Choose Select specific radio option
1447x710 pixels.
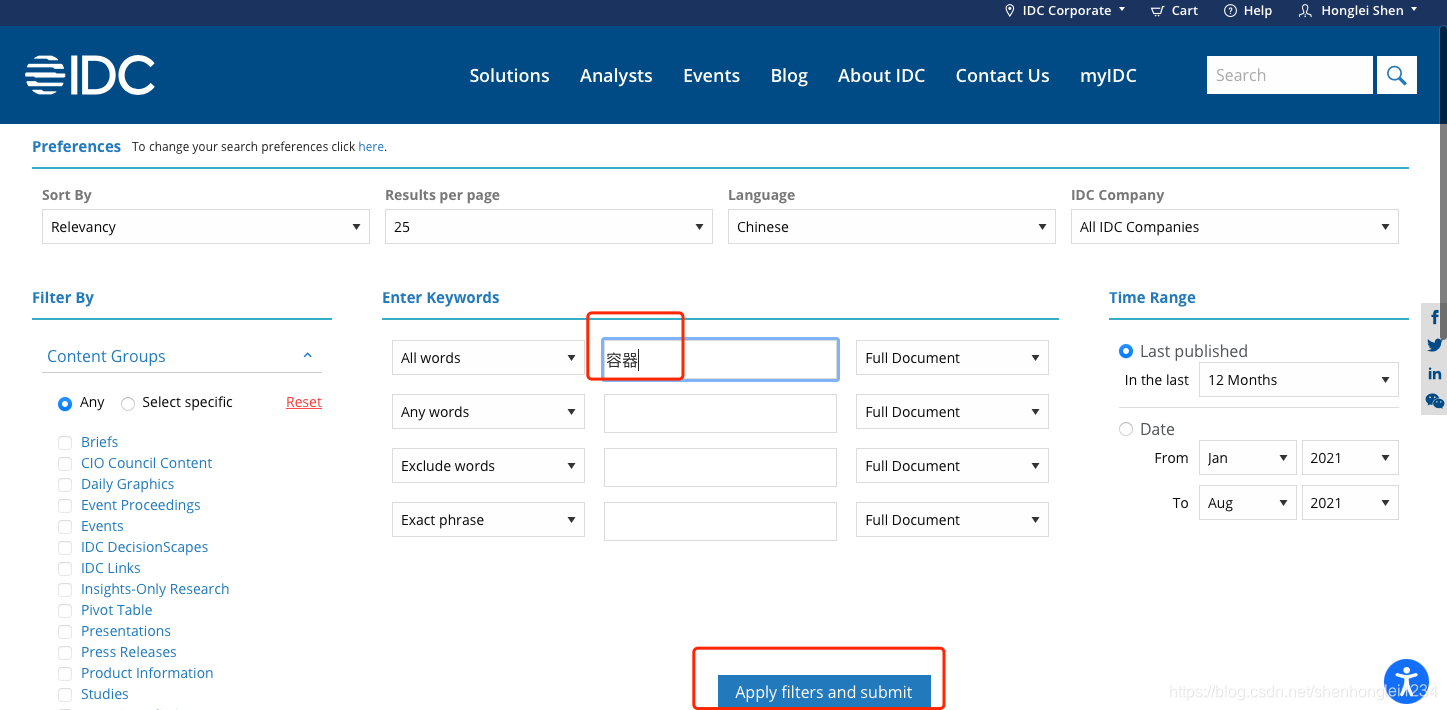point(128,403)
